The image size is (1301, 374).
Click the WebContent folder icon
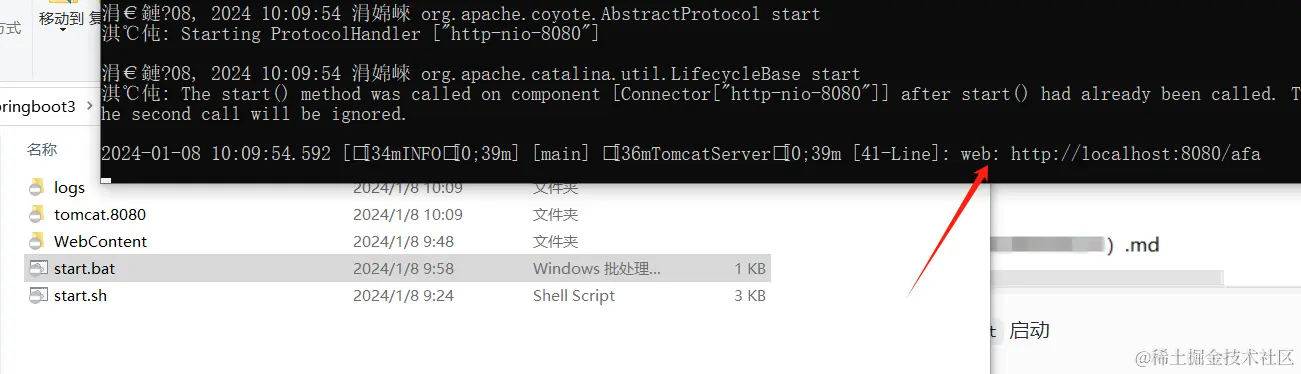(38, 241)
